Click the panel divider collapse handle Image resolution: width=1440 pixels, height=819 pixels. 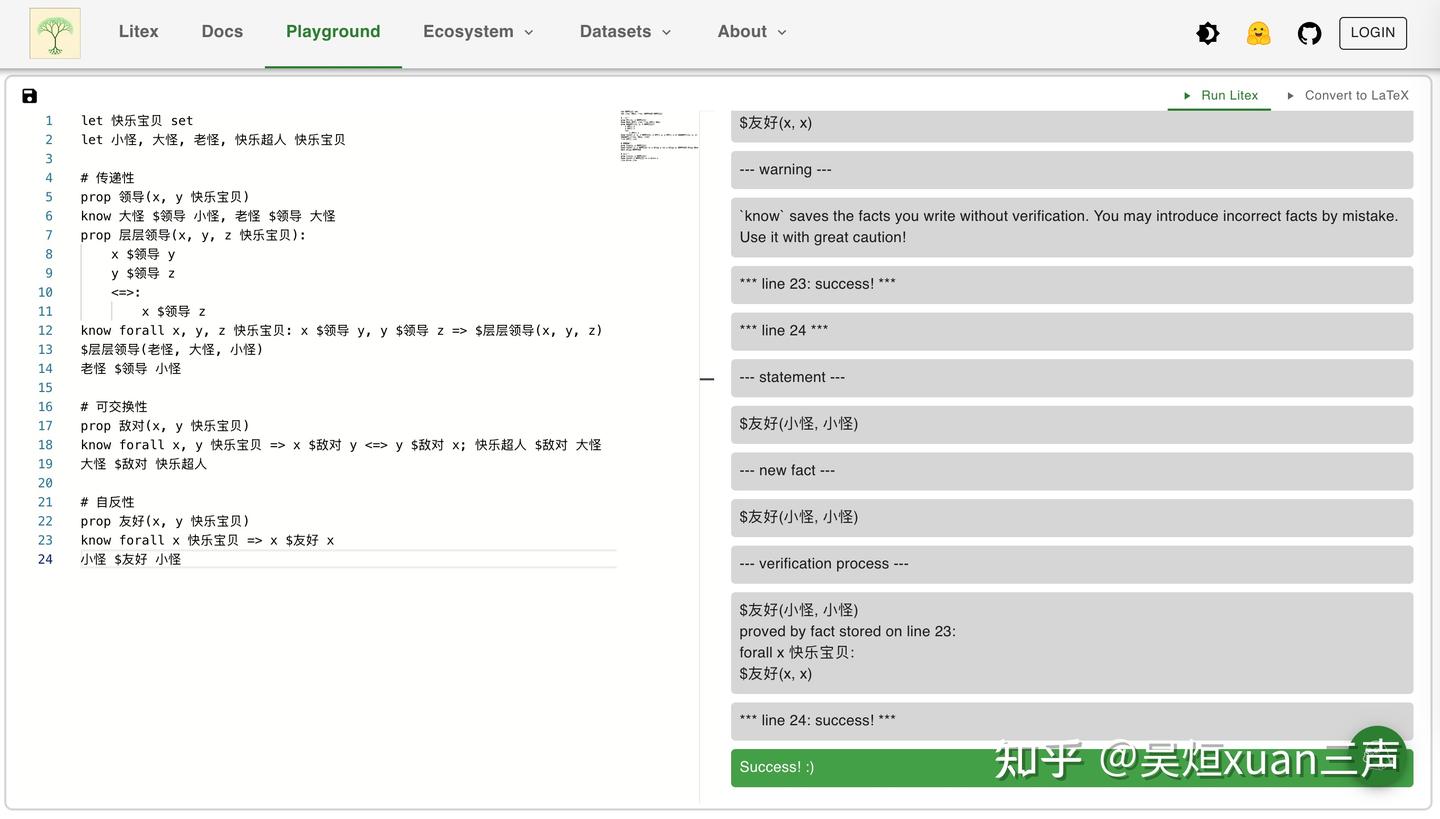(x=707, y=379)
